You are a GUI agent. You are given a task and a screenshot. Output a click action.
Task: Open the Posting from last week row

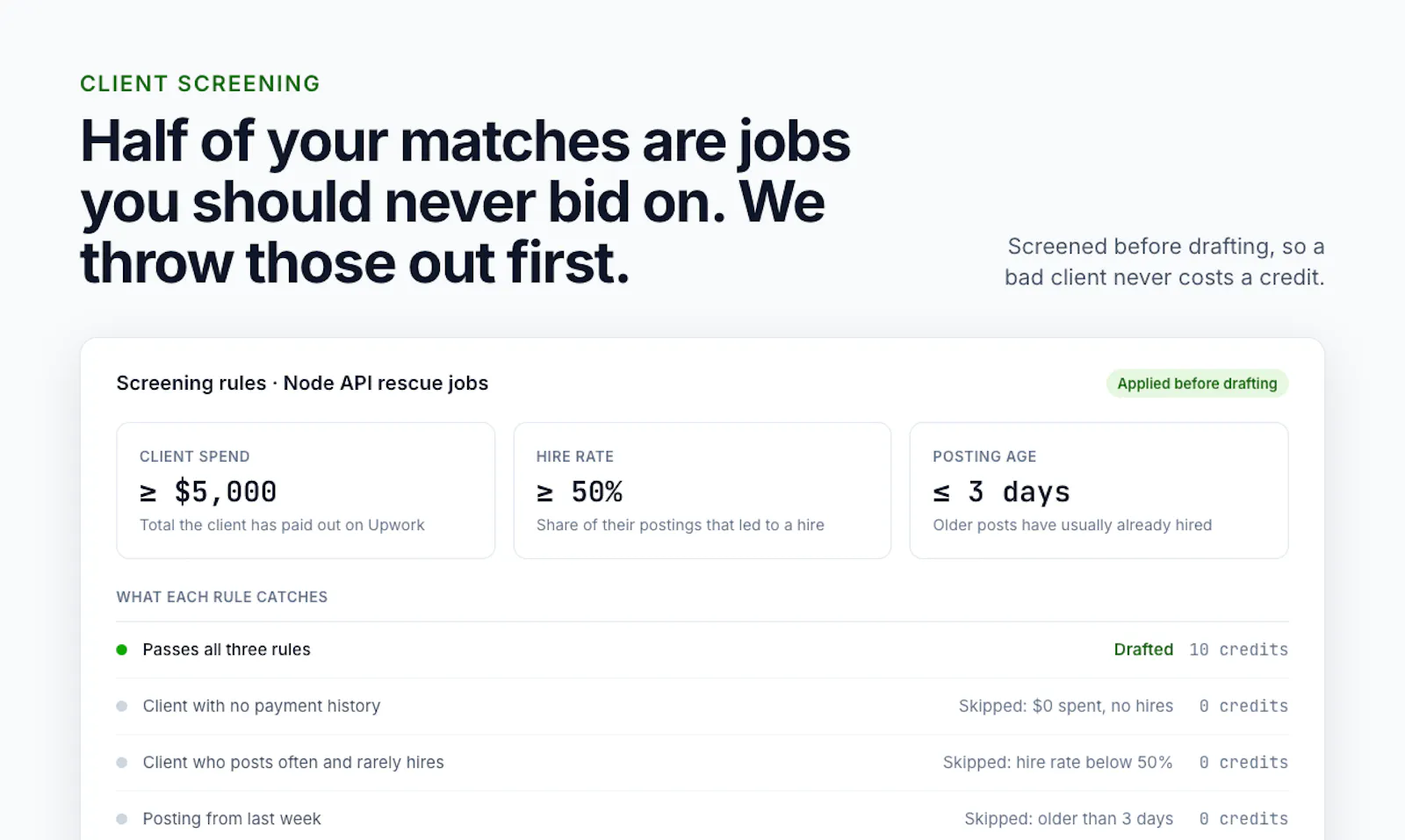[702, 819]
